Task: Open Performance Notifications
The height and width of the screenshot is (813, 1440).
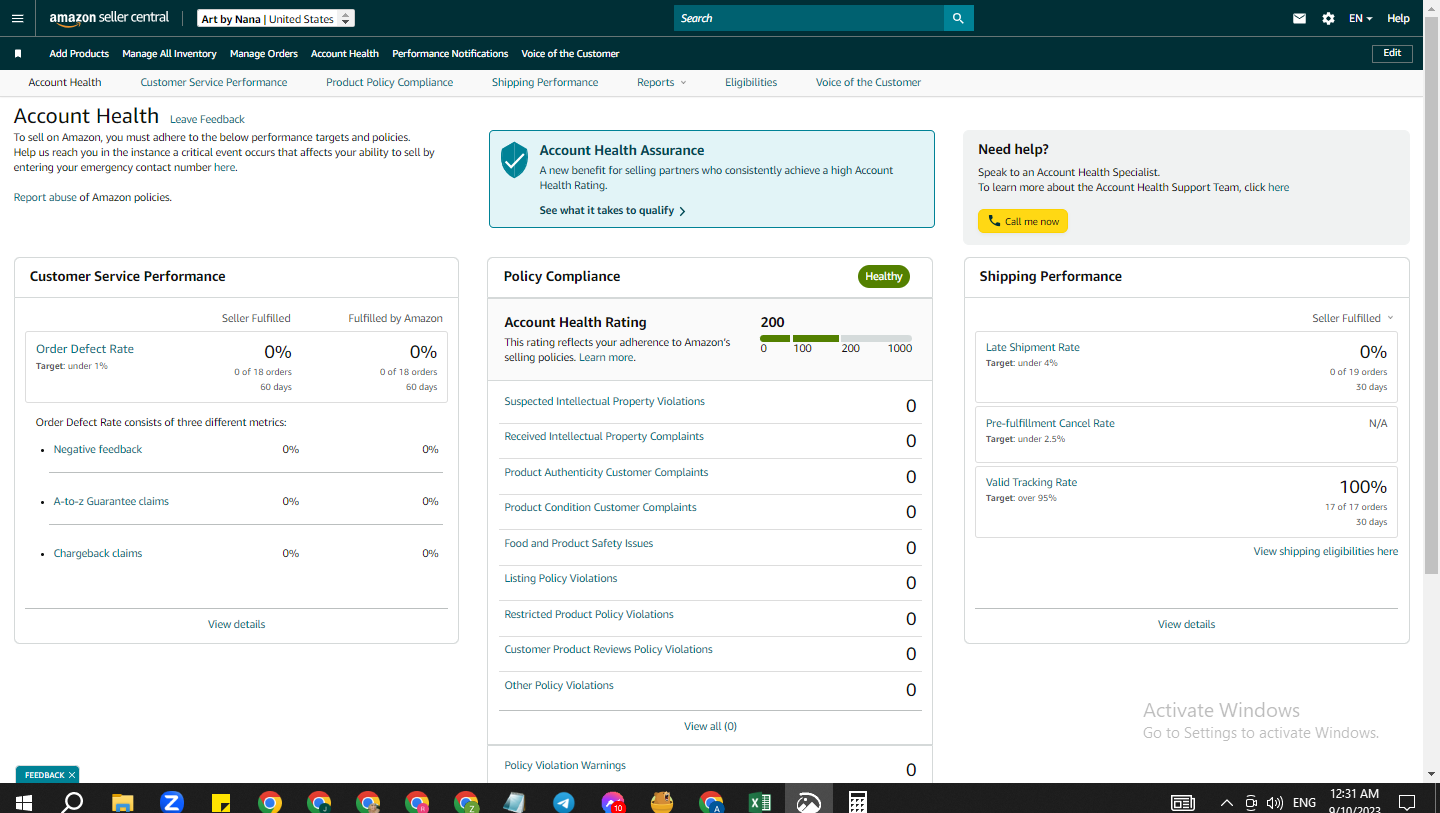Action: [450, 54]
